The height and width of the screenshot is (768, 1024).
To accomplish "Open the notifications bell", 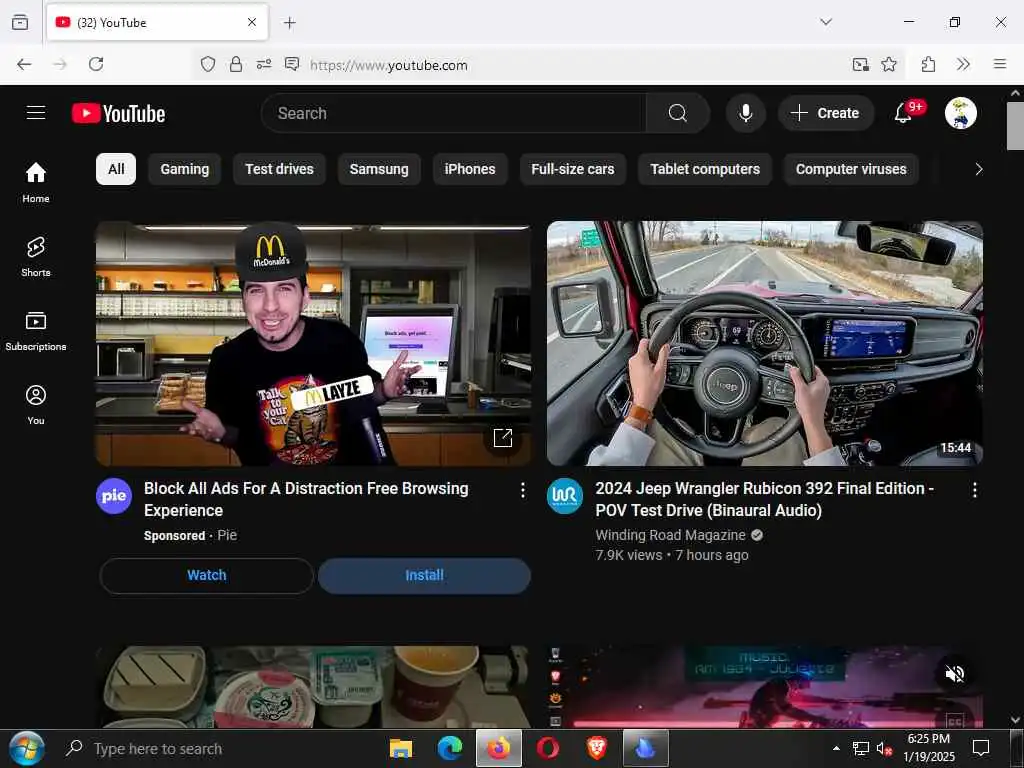I will [903, 113].
